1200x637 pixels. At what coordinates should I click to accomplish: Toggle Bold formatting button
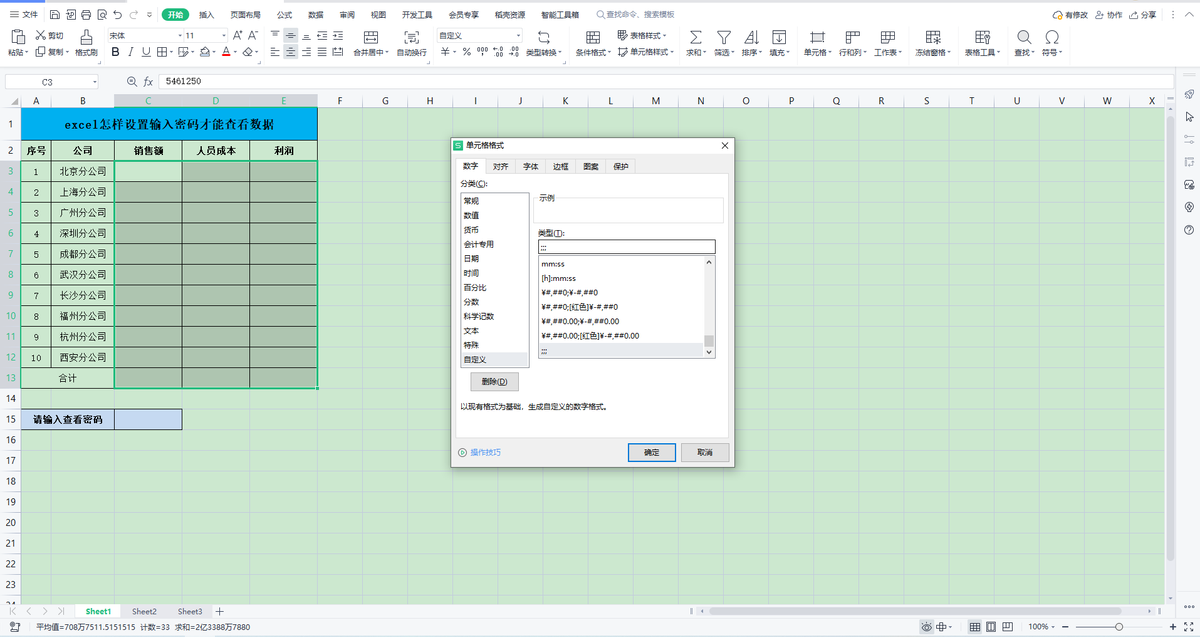[x=115, y=52]
